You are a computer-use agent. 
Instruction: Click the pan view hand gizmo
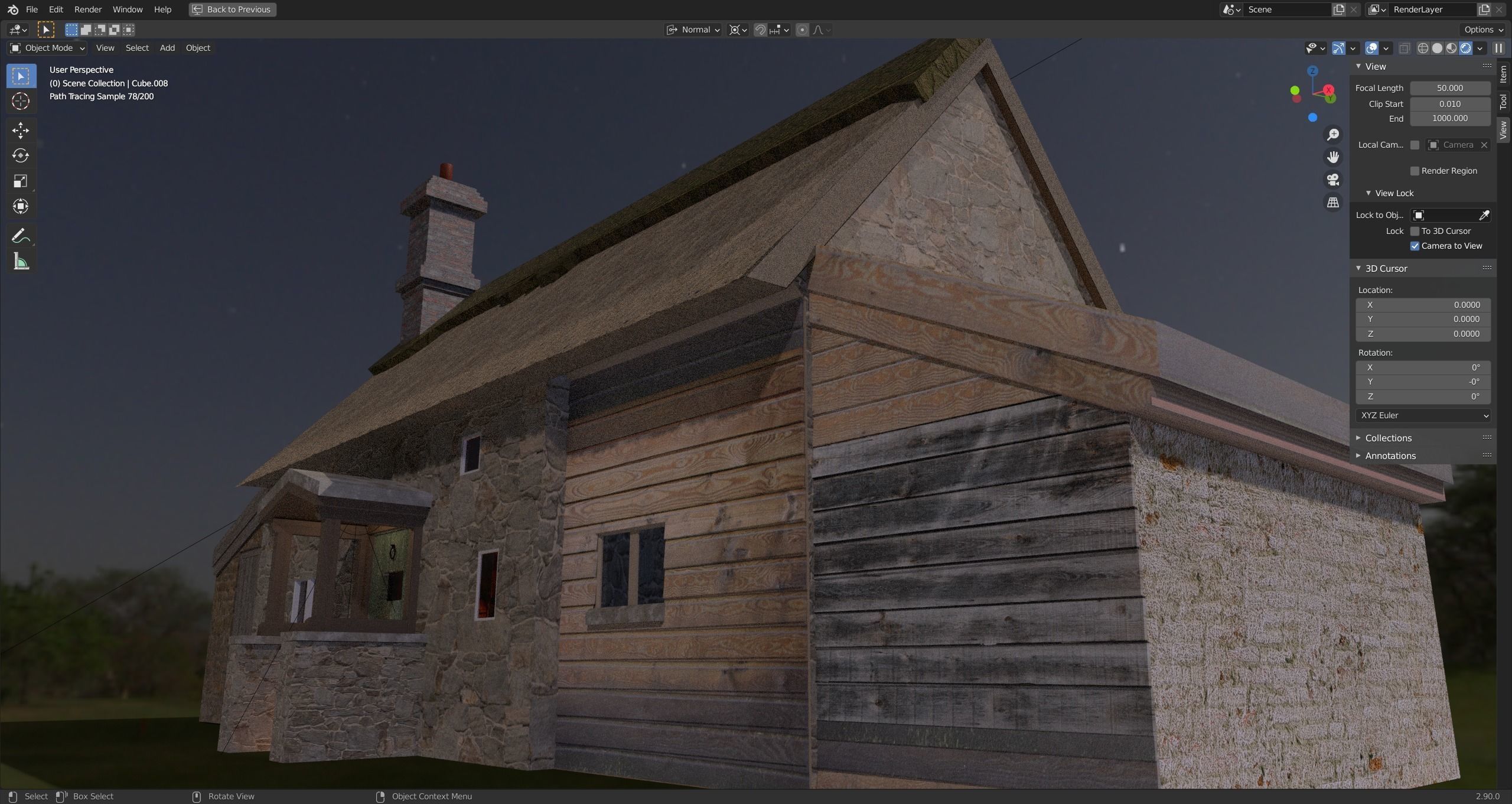click(1333, 157)
